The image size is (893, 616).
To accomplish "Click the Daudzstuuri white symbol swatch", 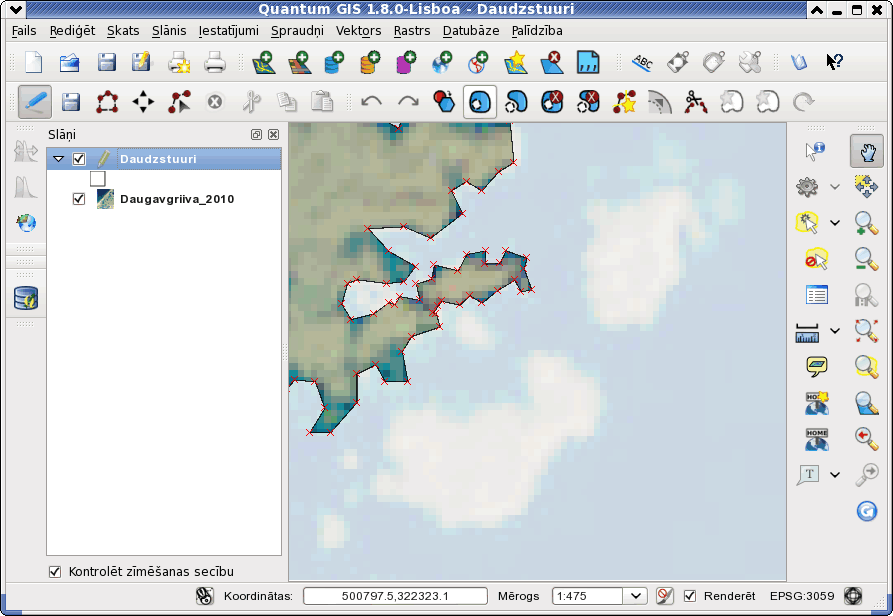I will 97,179.
